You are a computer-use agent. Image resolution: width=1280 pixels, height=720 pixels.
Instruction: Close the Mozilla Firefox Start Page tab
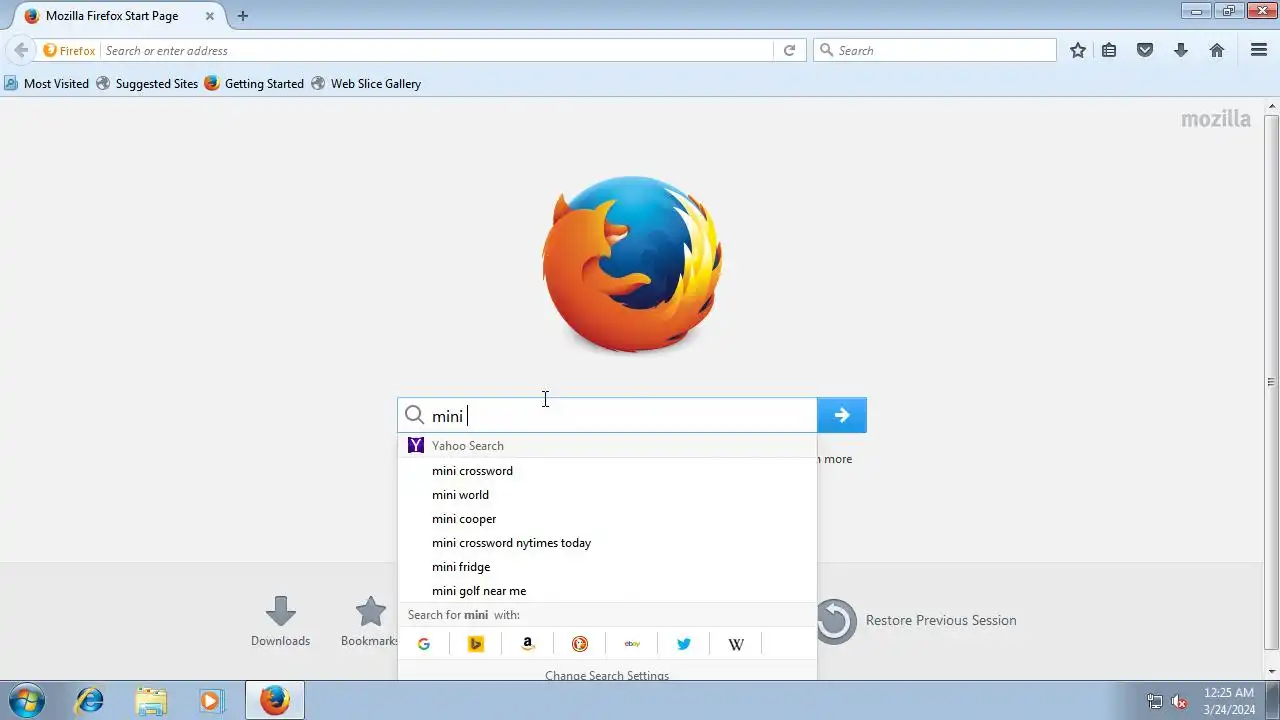210,16
